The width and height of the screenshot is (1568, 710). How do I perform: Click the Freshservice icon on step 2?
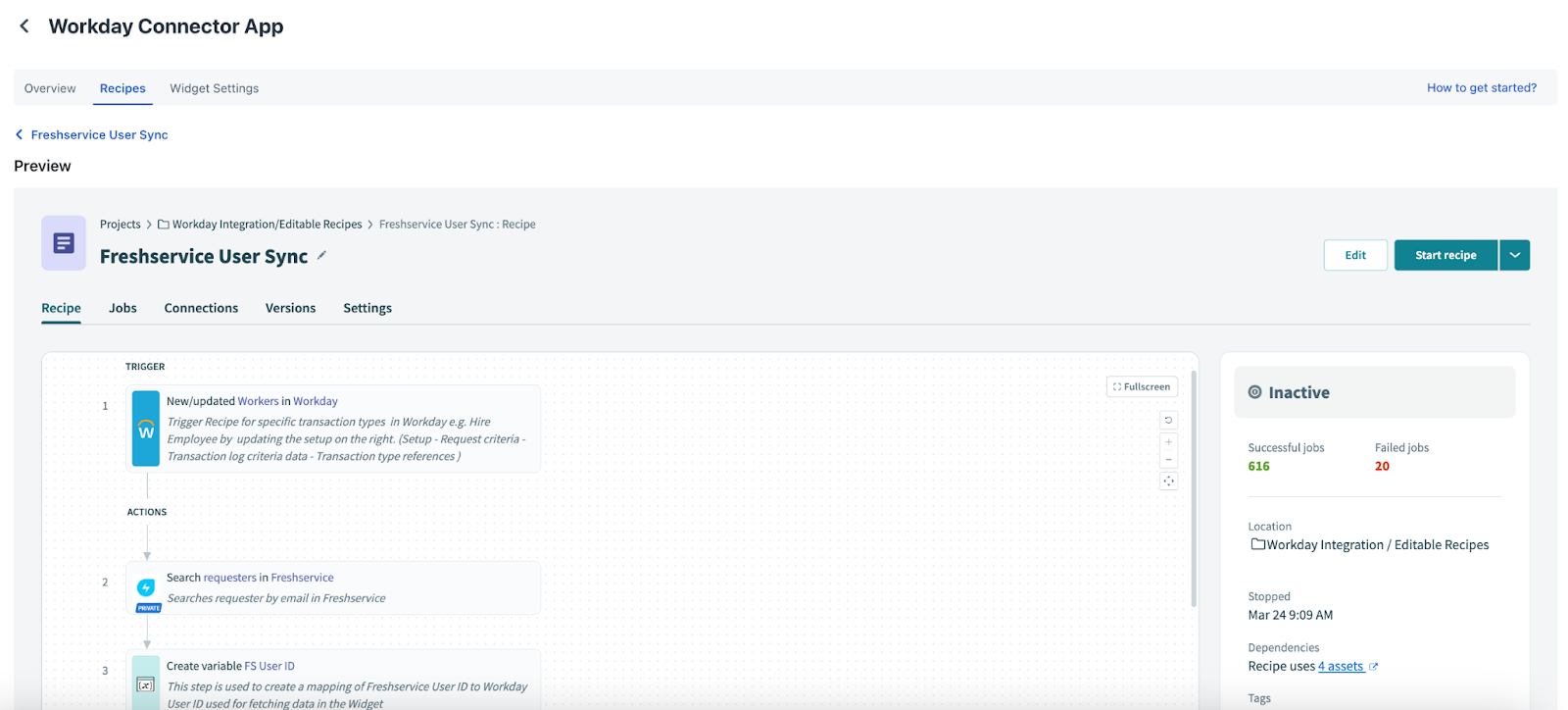pyautogui.click(x=146, y=587)
